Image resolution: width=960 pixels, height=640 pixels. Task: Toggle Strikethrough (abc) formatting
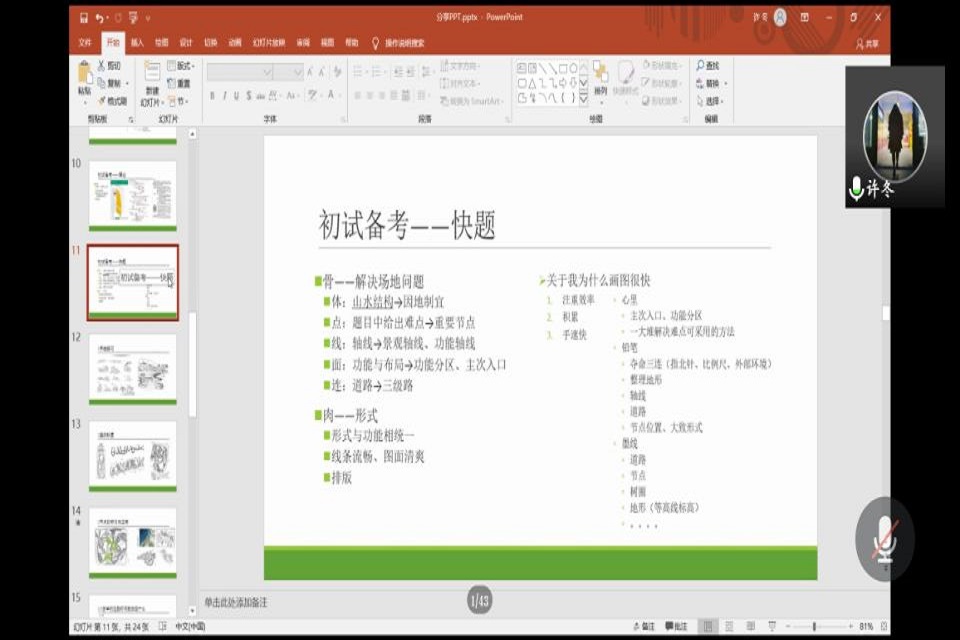[261, 96]
